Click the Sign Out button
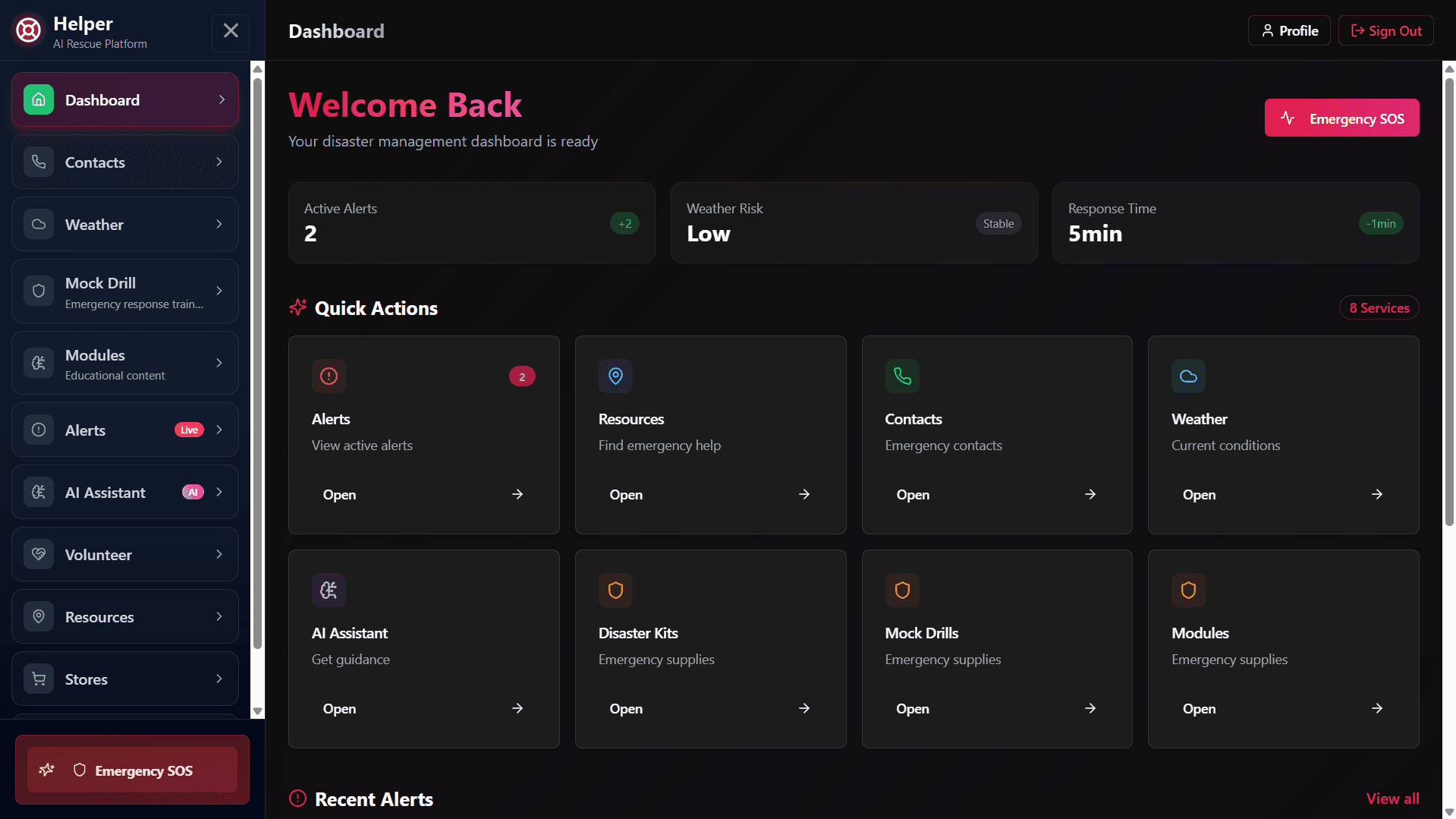The image size is (1456, 819). tap(1385, 30)
